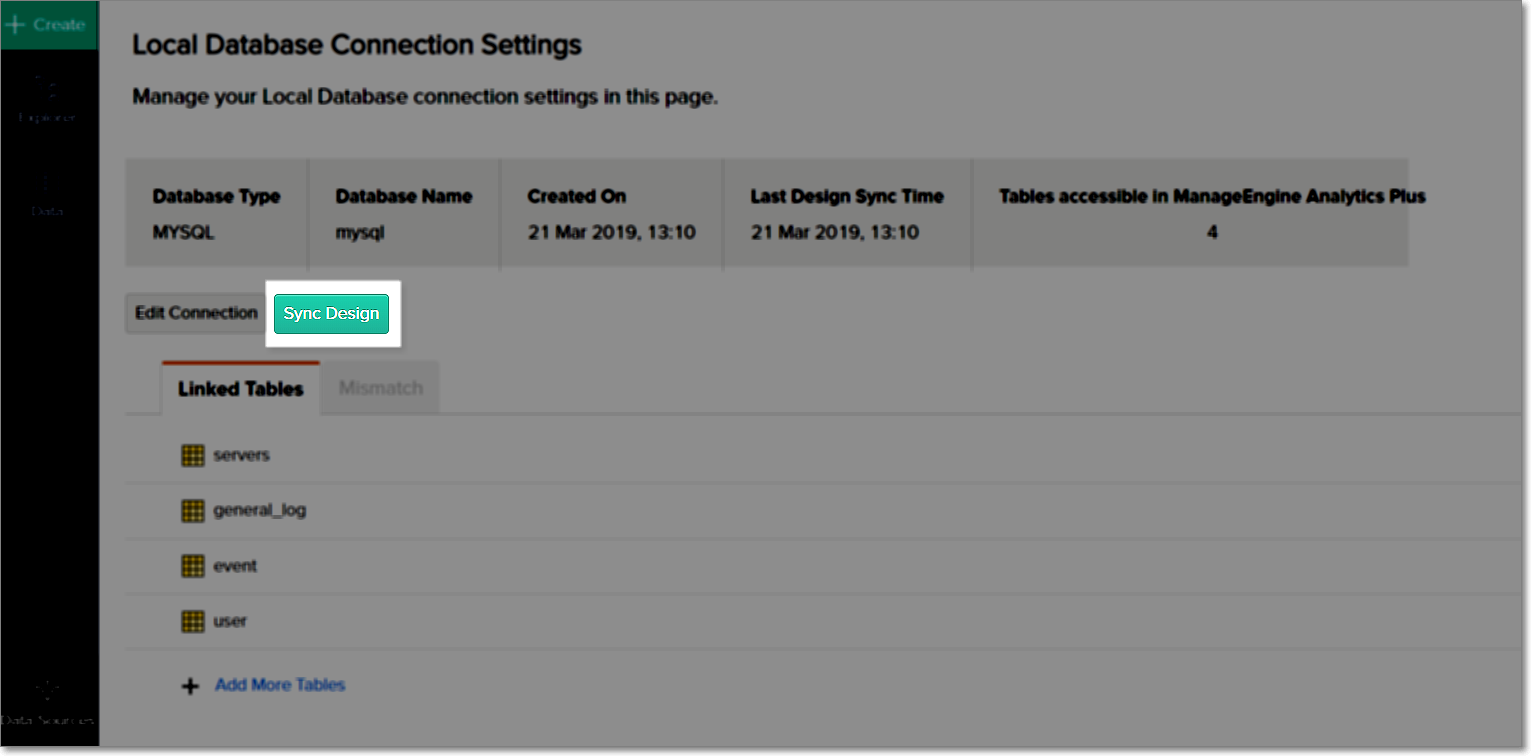Click the Sync Design button

(x=331, y=314)
